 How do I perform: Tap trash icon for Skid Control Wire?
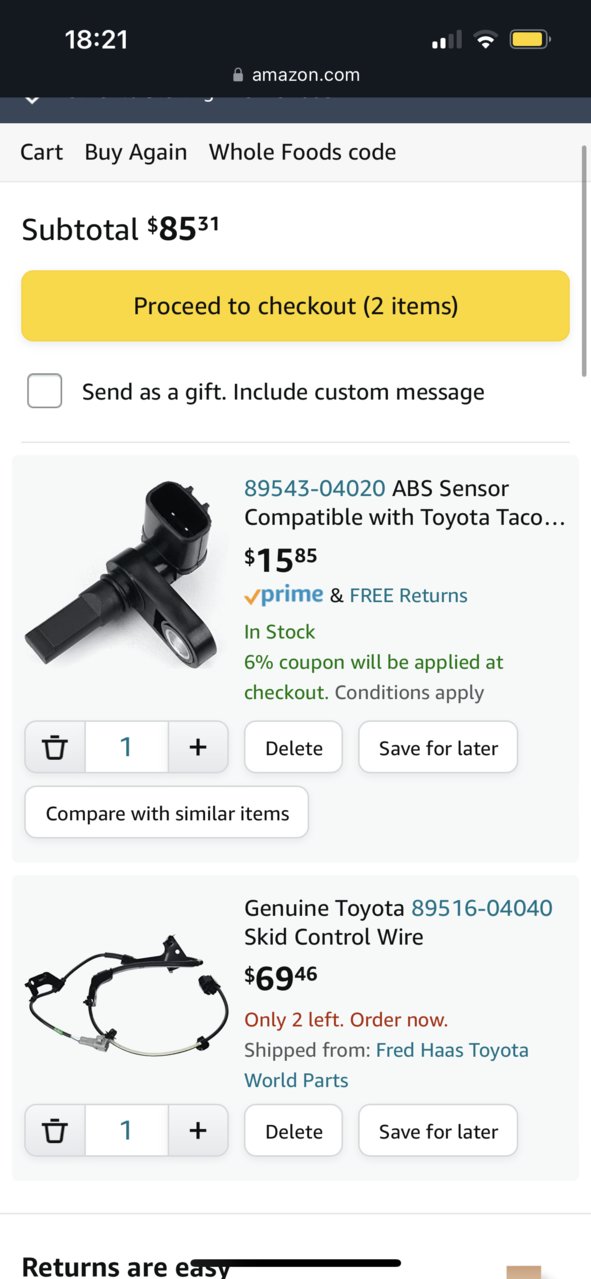tap(56, 1130)
